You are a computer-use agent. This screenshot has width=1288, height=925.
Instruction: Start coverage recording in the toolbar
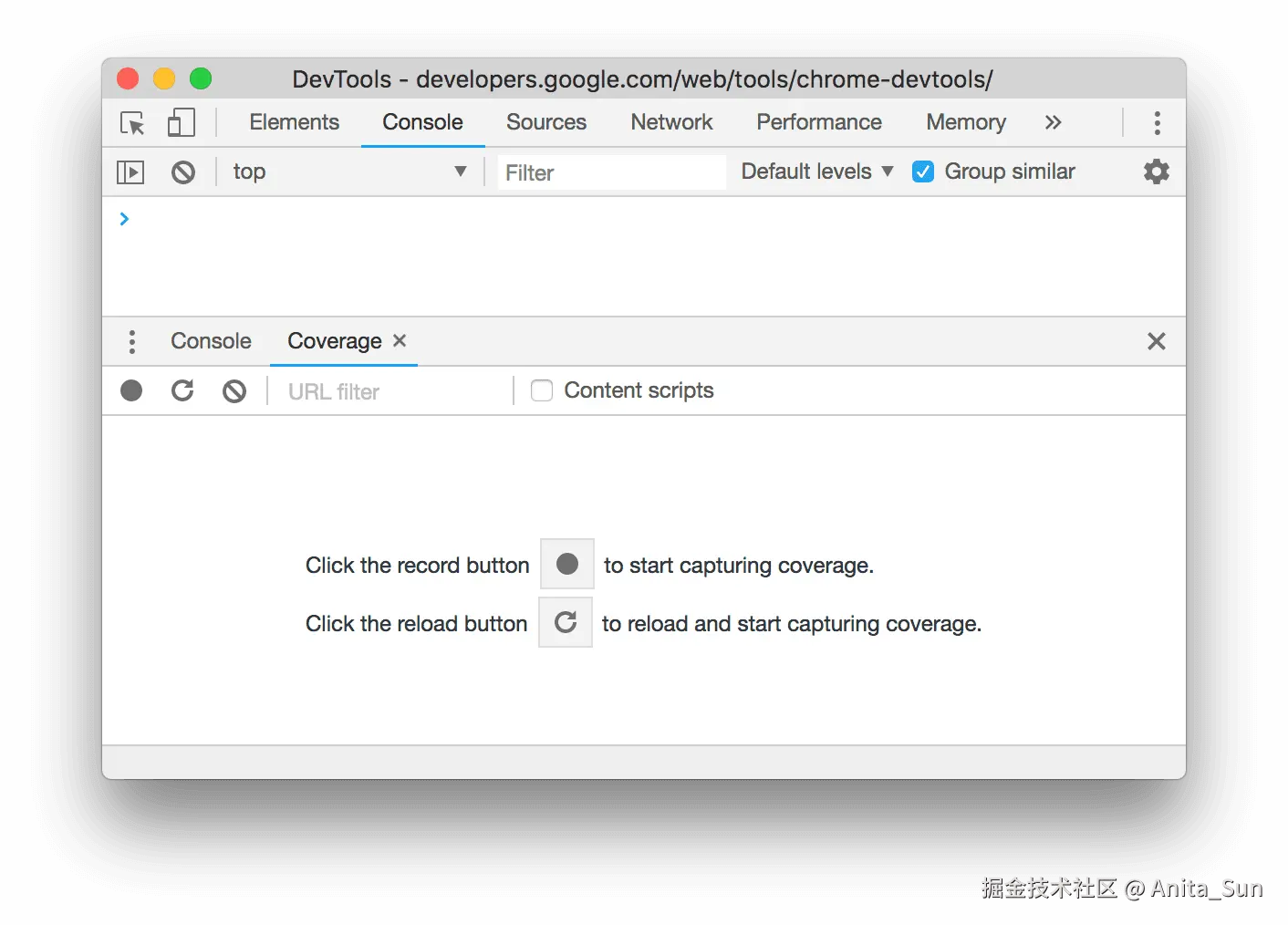coord(131,391)
